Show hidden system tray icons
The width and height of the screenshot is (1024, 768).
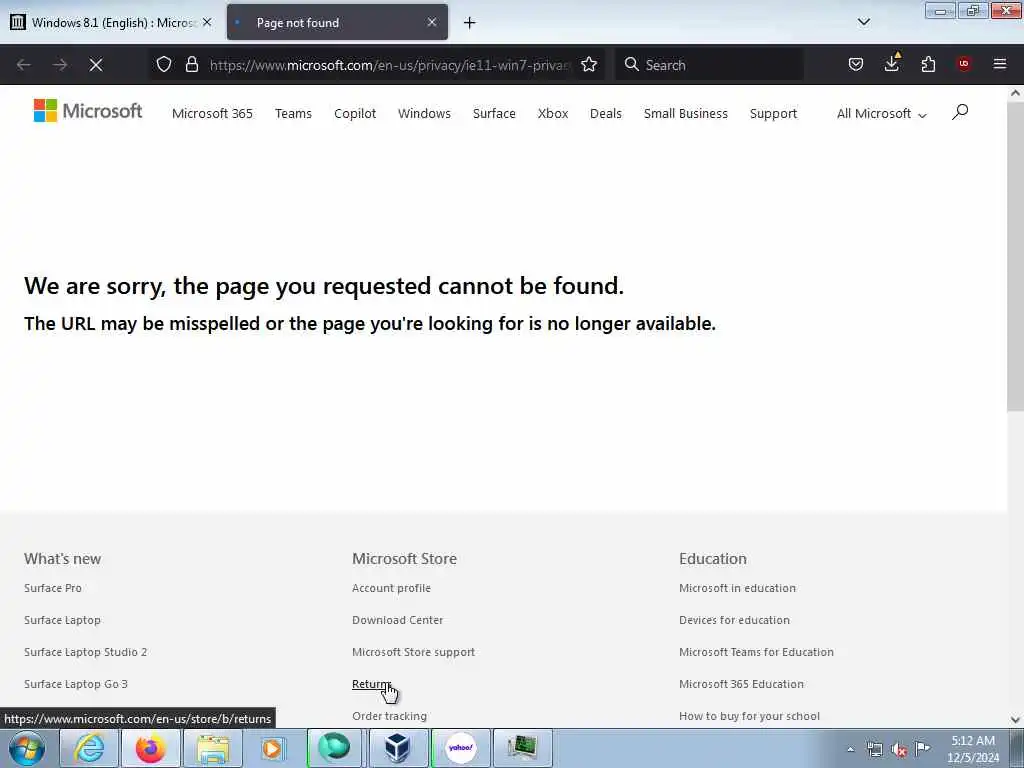[x=850, y=749]
